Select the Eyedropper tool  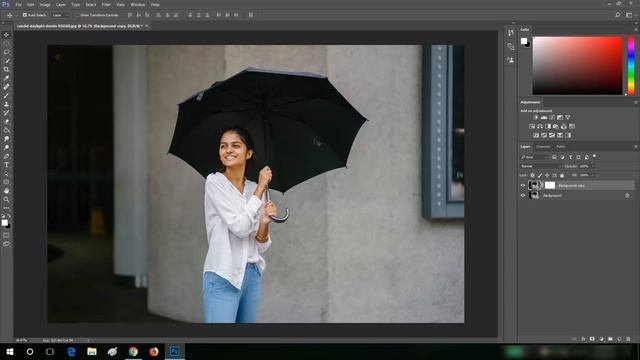pyautogui.click(x=6, y=78)
